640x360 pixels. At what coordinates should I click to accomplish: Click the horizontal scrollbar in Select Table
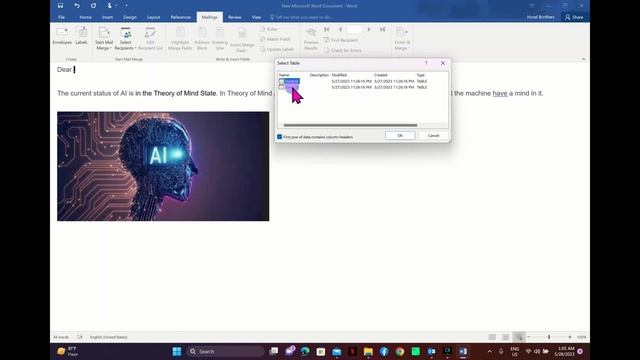pos(350,125)
